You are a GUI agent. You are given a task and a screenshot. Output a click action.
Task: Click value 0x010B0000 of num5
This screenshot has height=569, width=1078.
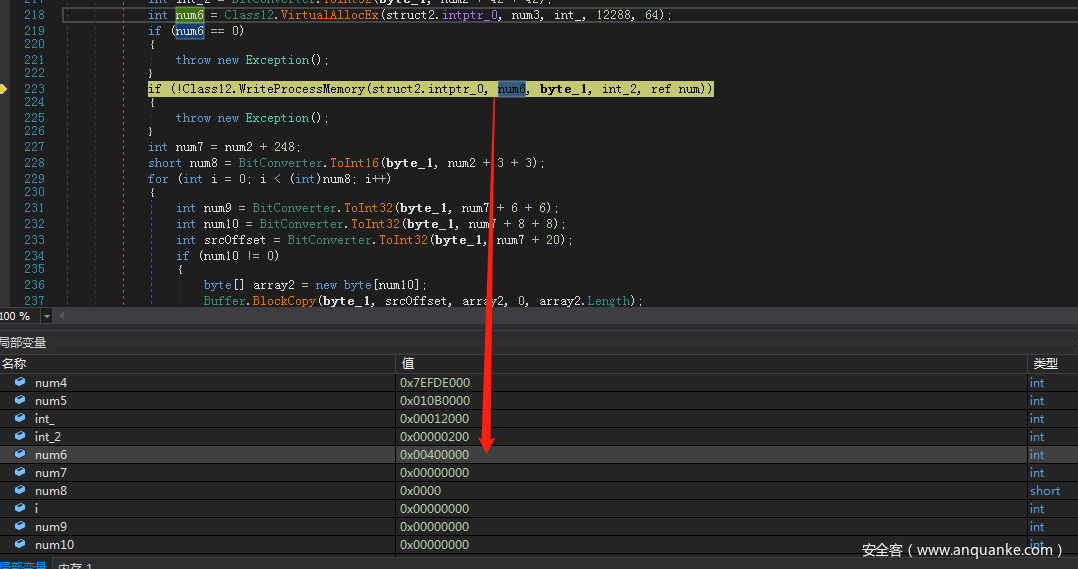coord(435,401)
